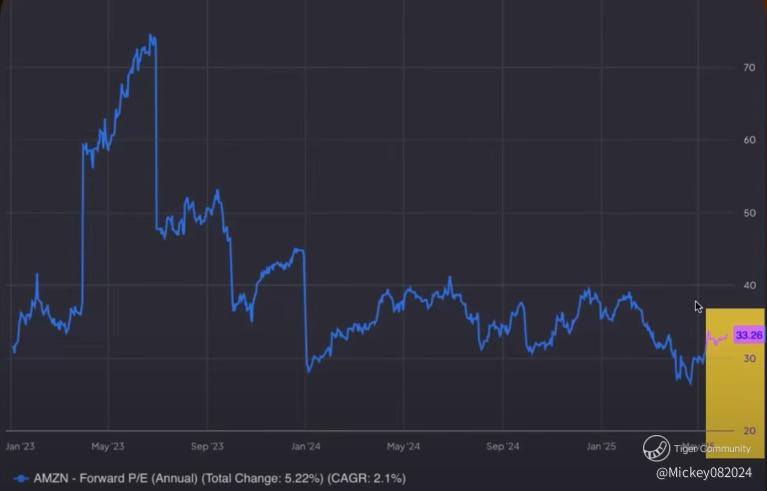Click the AMZN Forward P/E legend entry
This screenshot has width=767, height=491.
210,478
